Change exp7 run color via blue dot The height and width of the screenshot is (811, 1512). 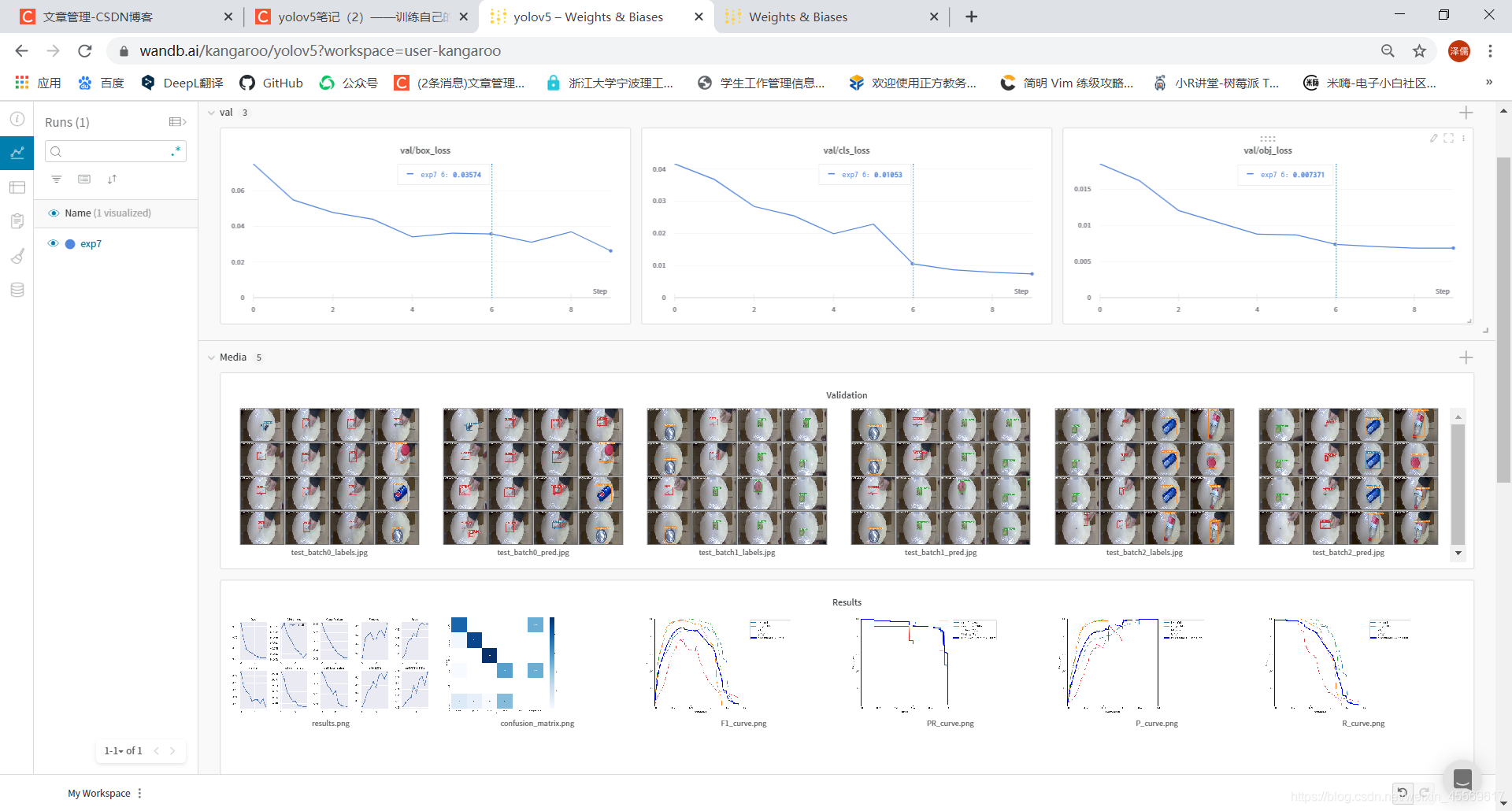pyautogui.click(x=70, y=244)
